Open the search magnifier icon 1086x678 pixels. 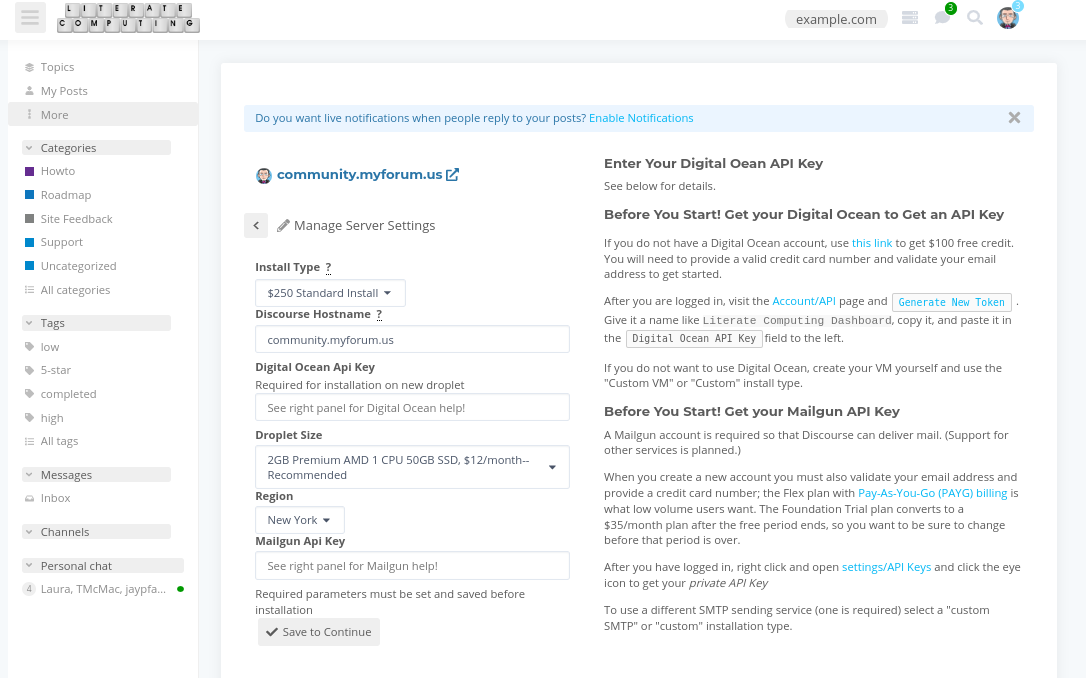tap(974, 18)
